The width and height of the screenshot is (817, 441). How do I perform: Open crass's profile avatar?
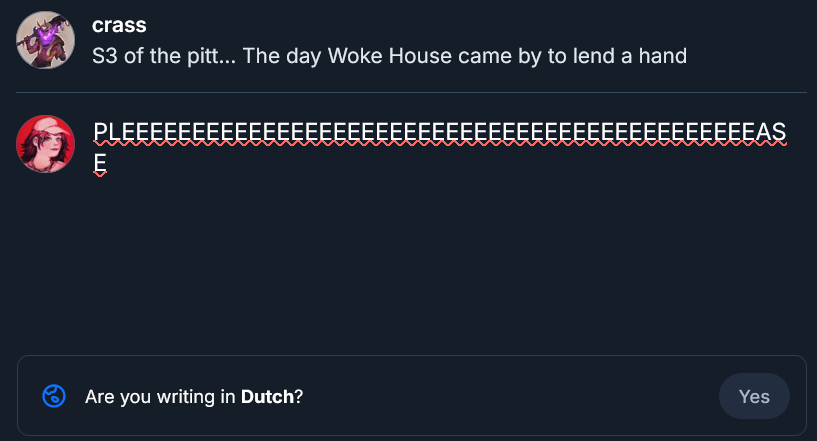click(46, 41)
